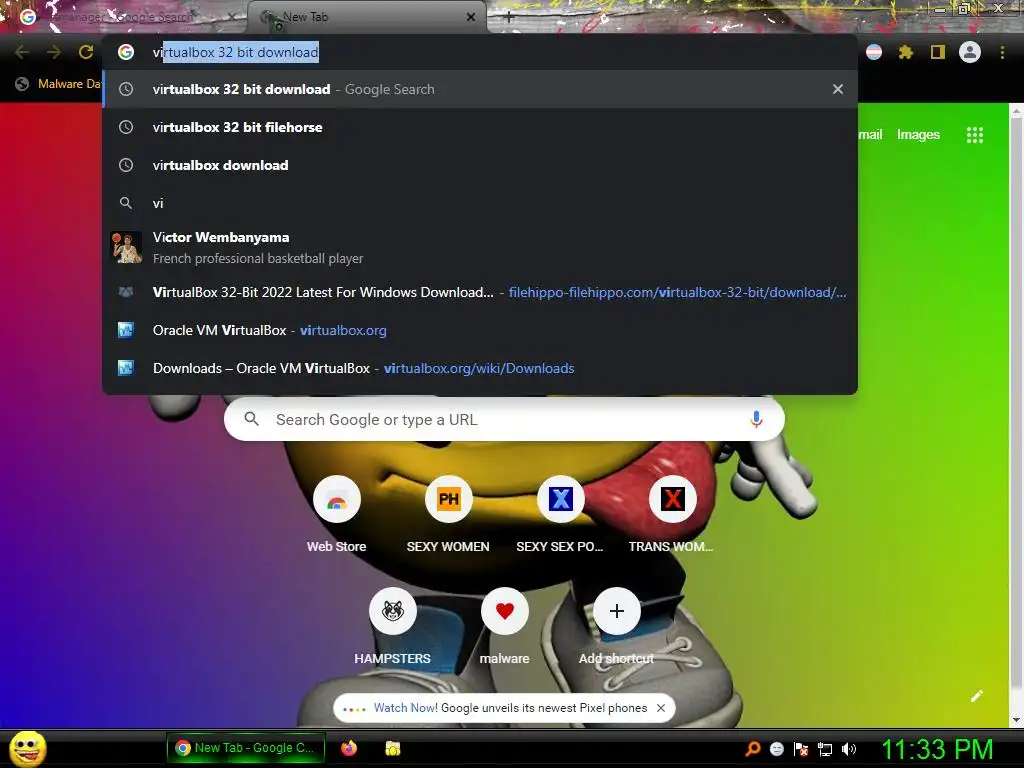Go back using the back arrow
1024x768 pixels.
pyautogui.click(x=22, y=52)
